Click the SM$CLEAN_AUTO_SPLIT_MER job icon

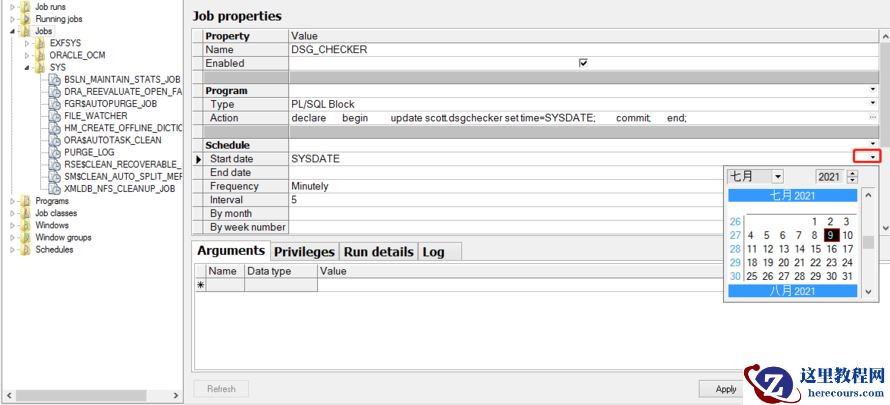[x=54, y=176]
